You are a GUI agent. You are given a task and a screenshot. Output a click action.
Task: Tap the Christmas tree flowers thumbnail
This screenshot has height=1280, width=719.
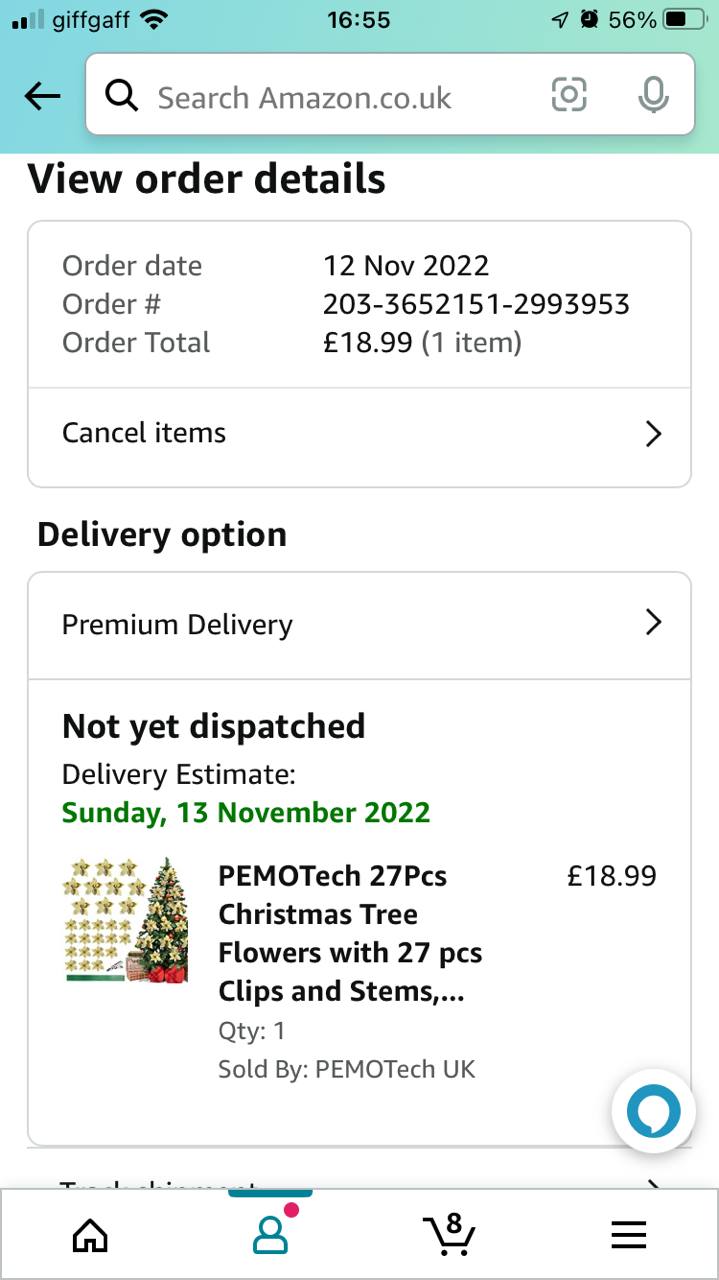click(x=125, y=919)
